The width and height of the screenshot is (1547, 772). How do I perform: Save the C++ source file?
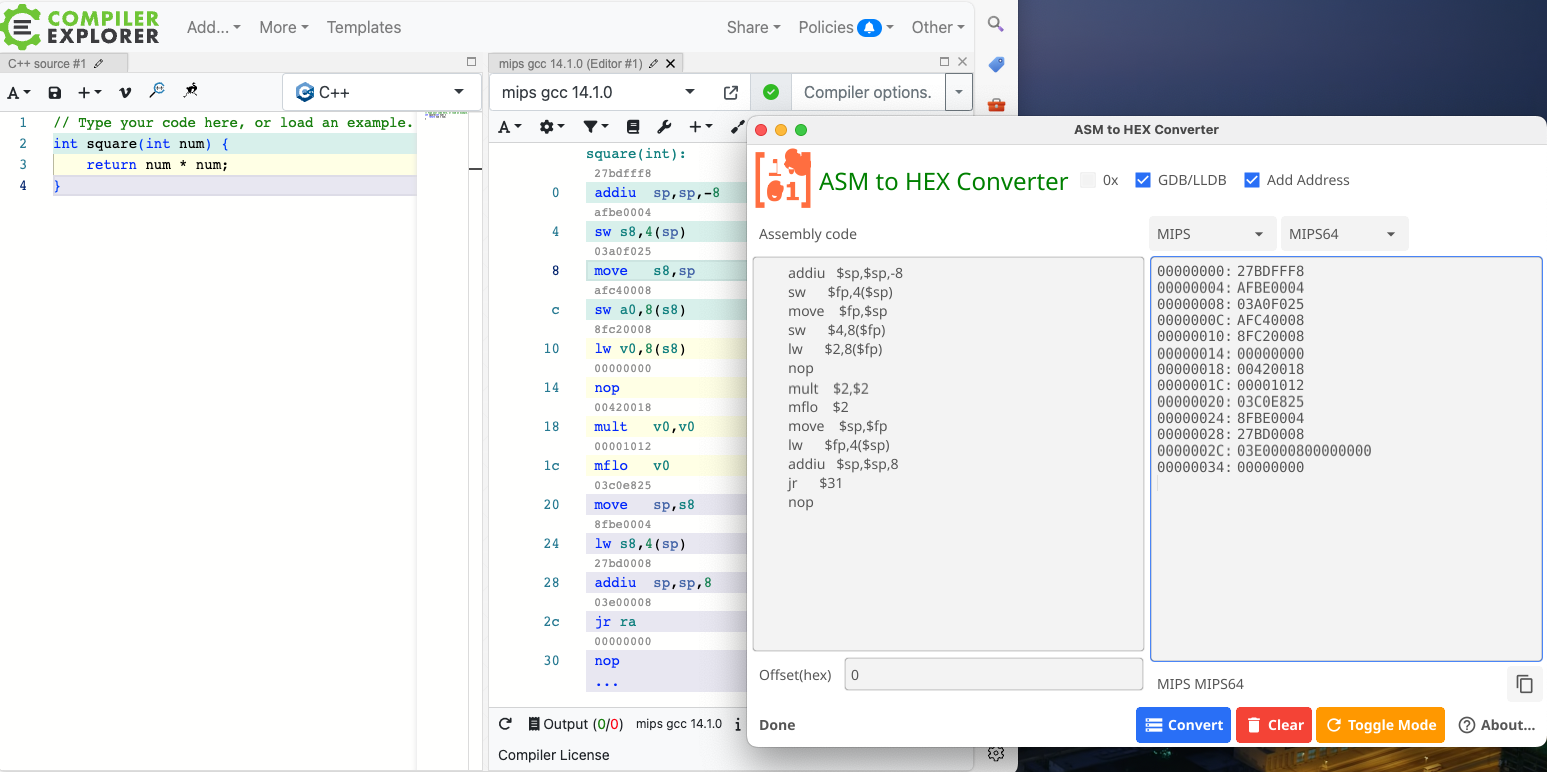coord(55,92)
